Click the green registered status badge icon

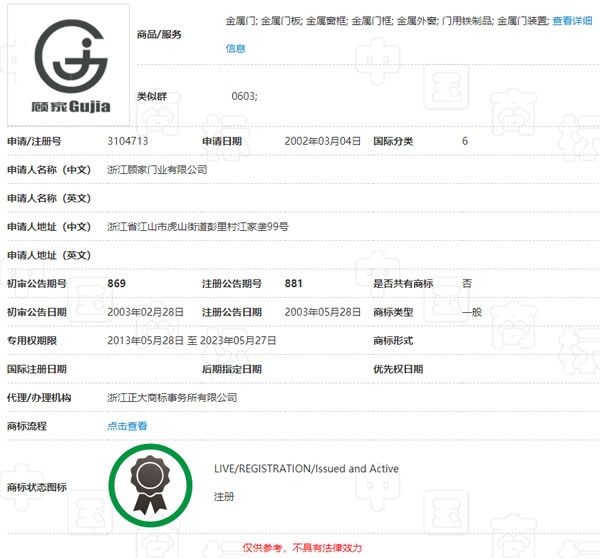tap(150, 485)
